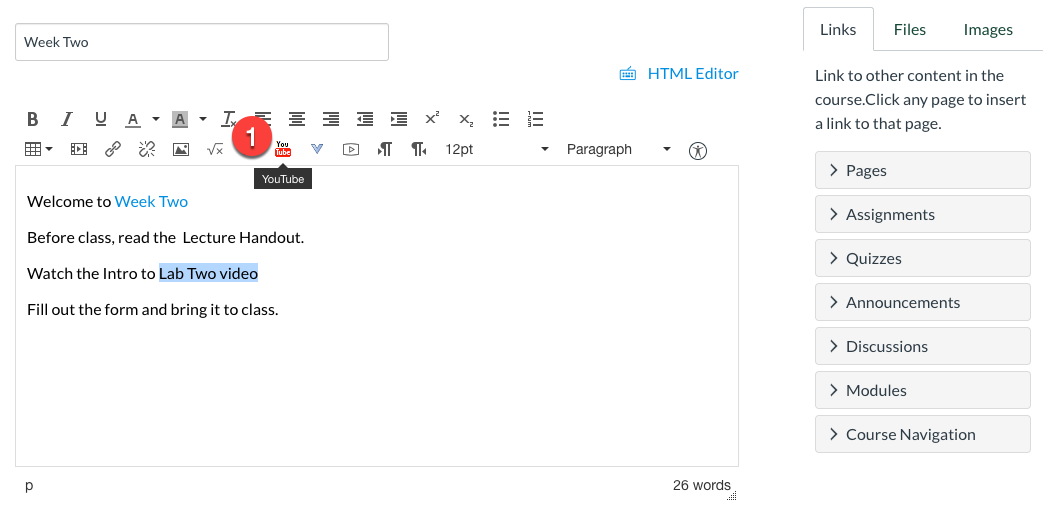Insert a link with the chain icon
The height and width of the screenshot is (506, 1058).
113,149
